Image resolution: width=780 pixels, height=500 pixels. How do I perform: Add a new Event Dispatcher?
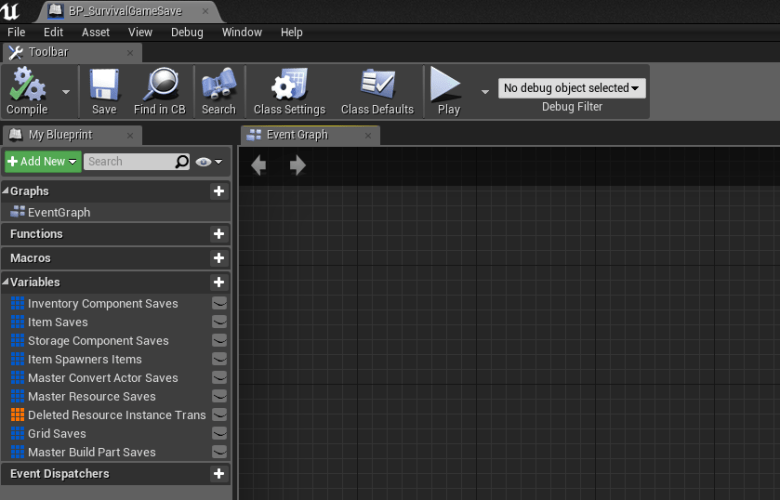(219, 474)
